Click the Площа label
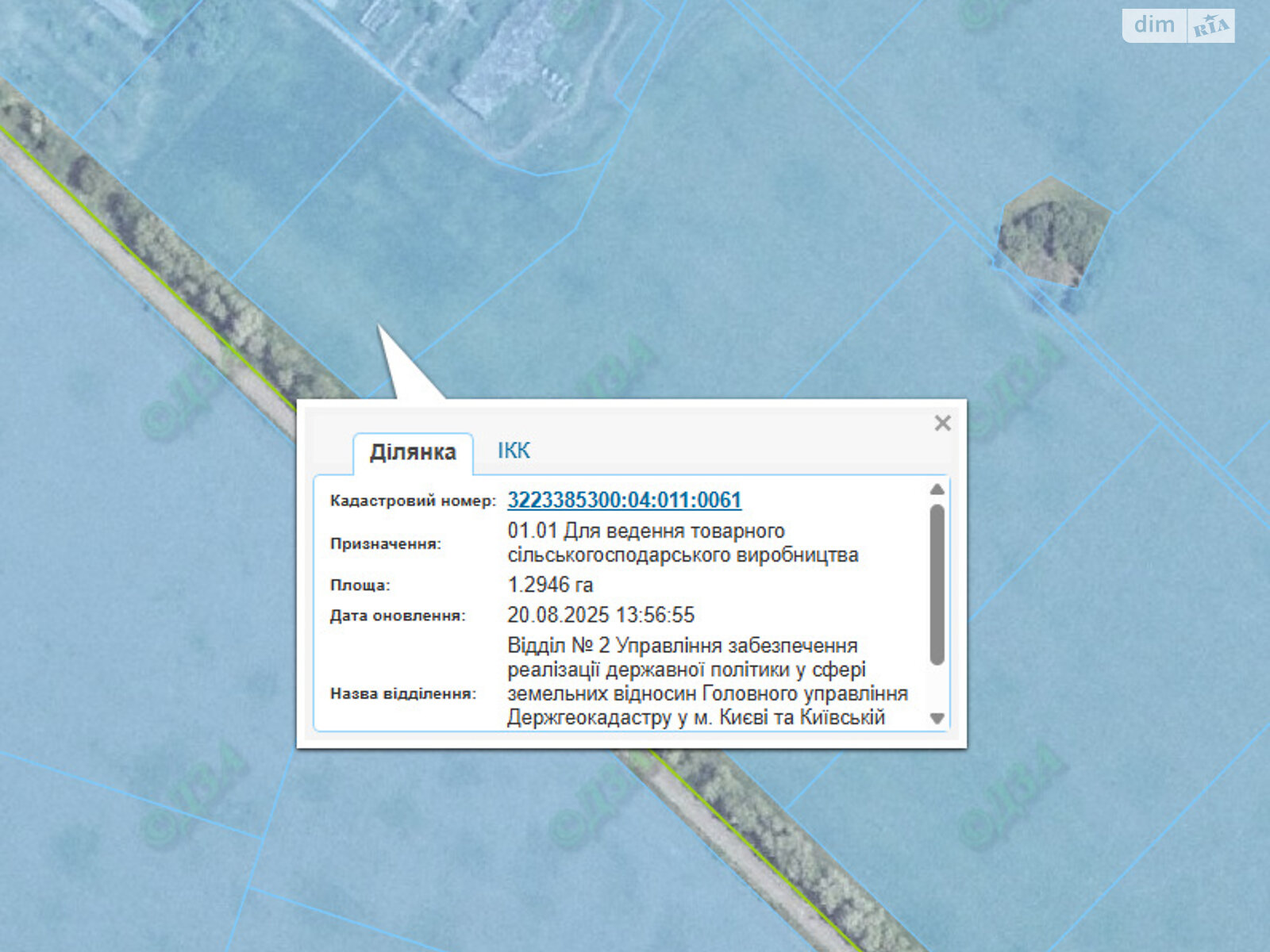1270x952 pixels. pos(360,585)
